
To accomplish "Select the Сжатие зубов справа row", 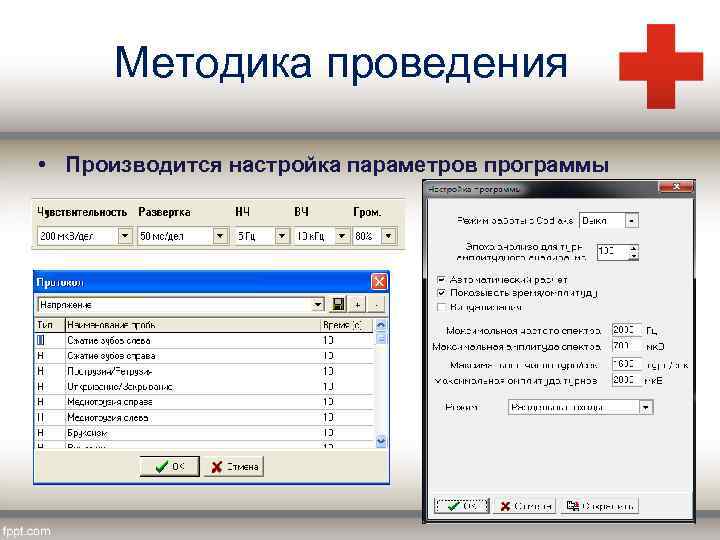I will point(205,356).
